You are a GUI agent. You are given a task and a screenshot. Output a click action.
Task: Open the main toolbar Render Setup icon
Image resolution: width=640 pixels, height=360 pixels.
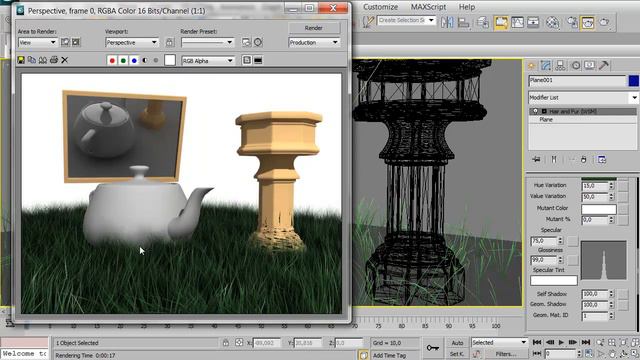(572, 22)
